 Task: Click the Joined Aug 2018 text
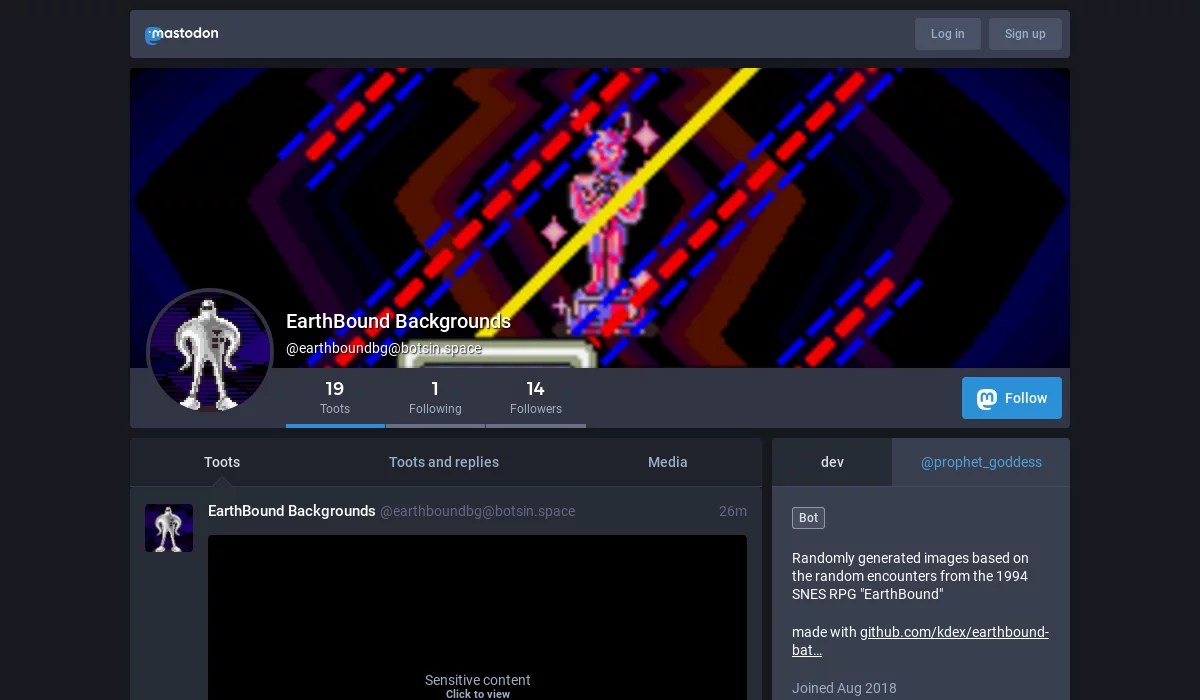click(x=844, y=688)
